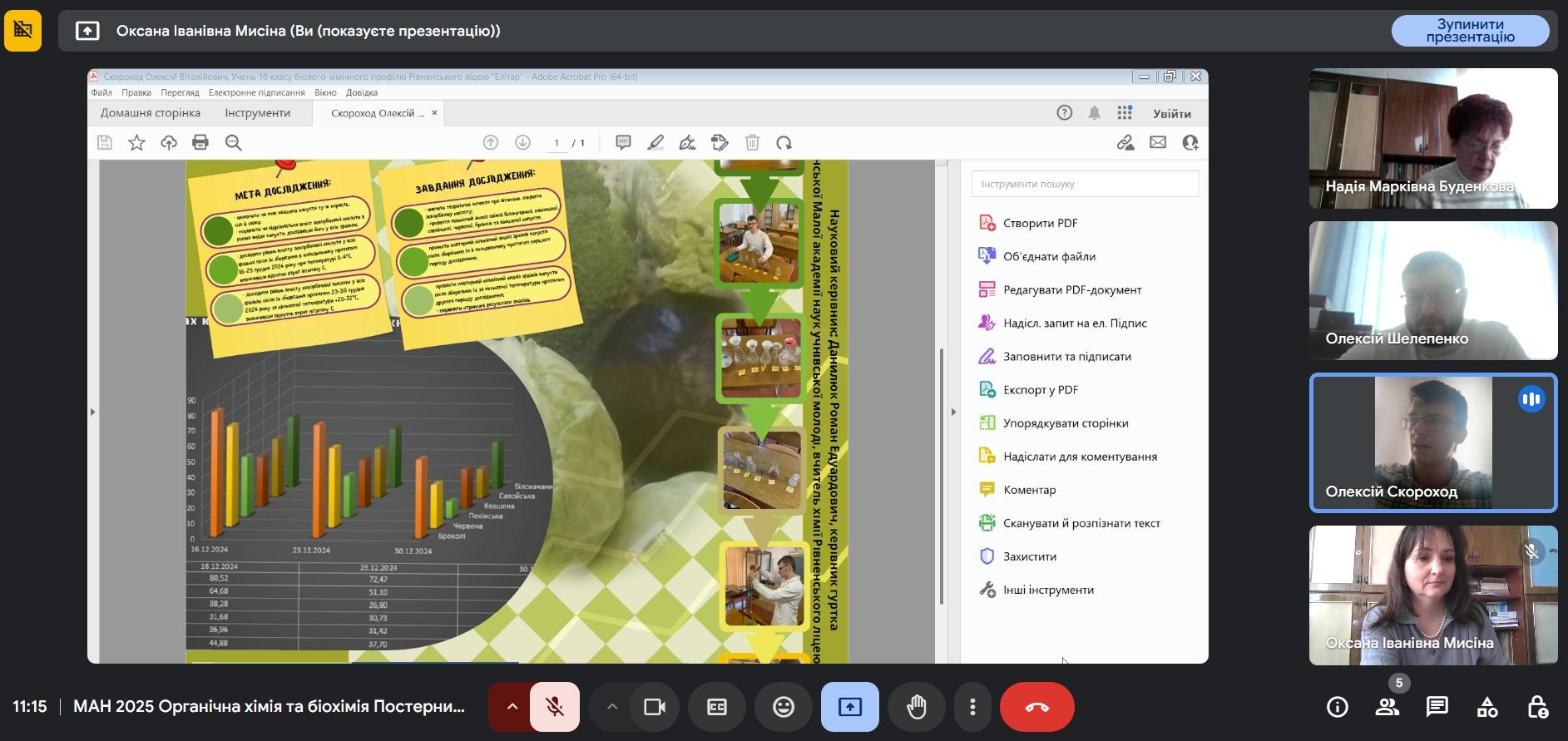Click Олексій Шелепенко participant tile
Viewport: 1568px width, 741px height.
(x=1432, y=290)
